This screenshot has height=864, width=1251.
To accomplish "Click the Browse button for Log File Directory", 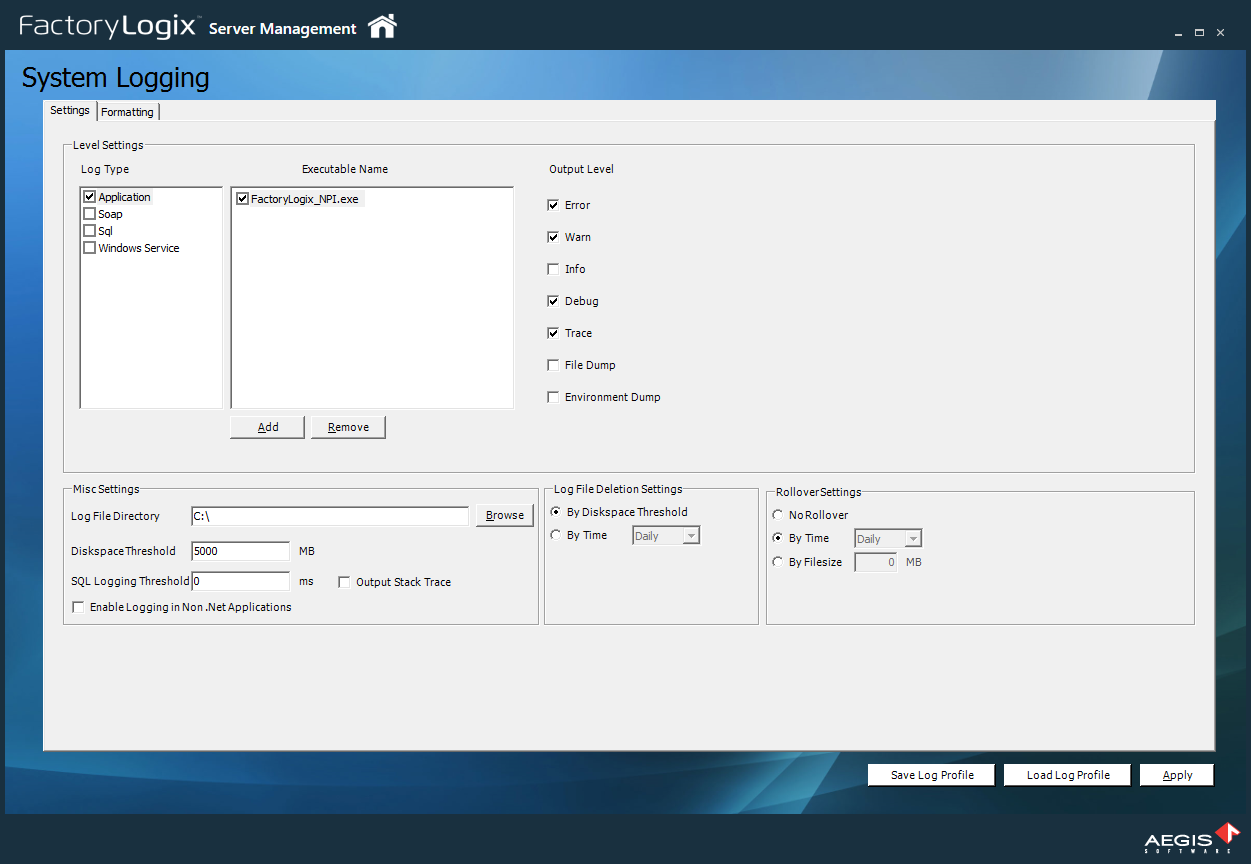I will pos(504,515).
